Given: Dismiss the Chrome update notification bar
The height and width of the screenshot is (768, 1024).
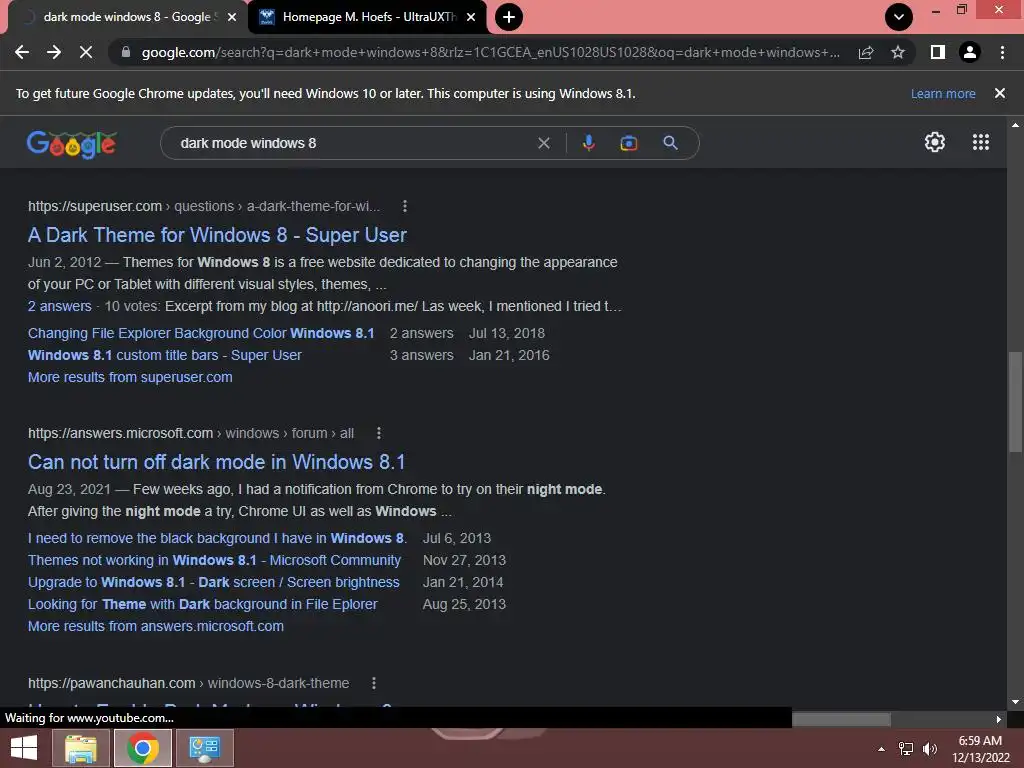Looking at the screenshot, I should [1000, 93].
